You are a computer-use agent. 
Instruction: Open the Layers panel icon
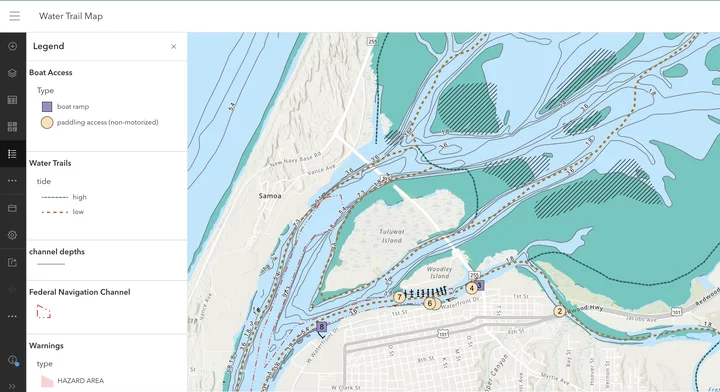pos(12,73)
